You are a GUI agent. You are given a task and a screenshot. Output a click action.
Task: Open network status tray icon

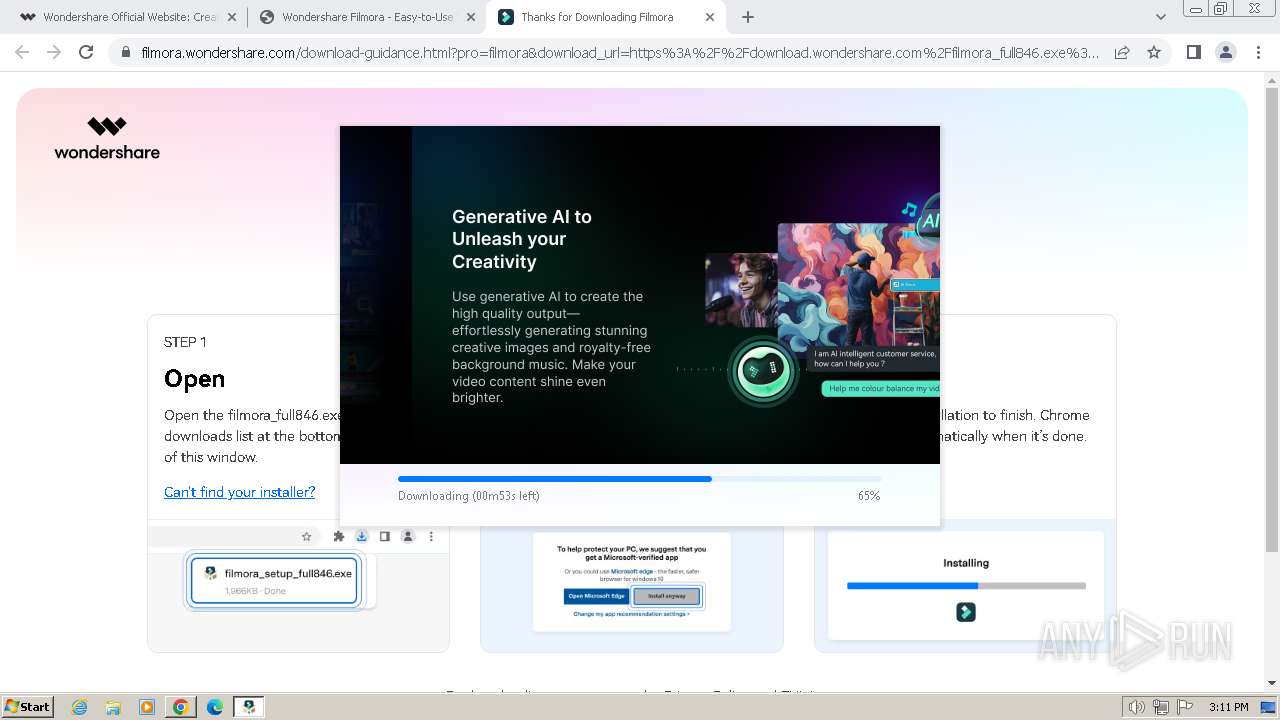point(1161,707)
